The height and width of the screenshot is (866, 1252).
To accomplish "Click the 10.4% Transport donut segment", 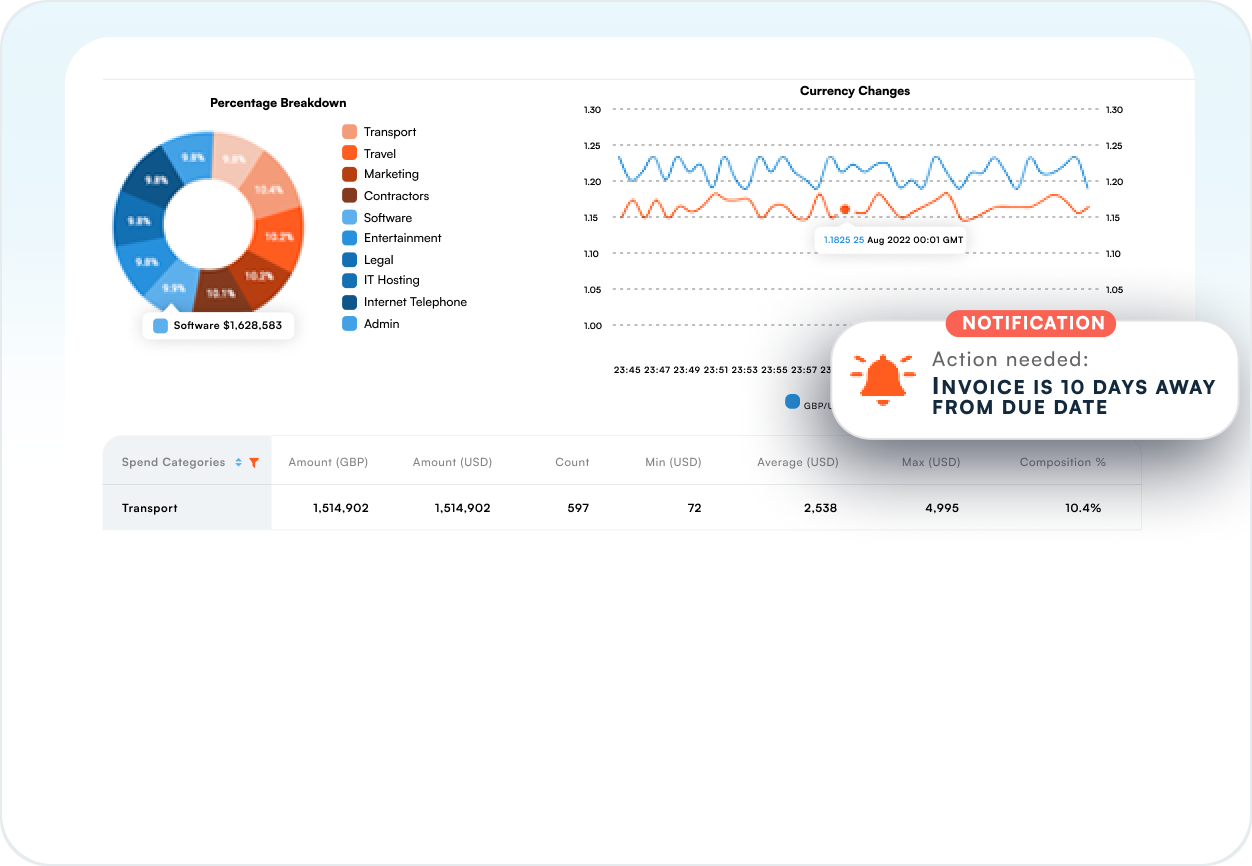I will coord(268,189).
